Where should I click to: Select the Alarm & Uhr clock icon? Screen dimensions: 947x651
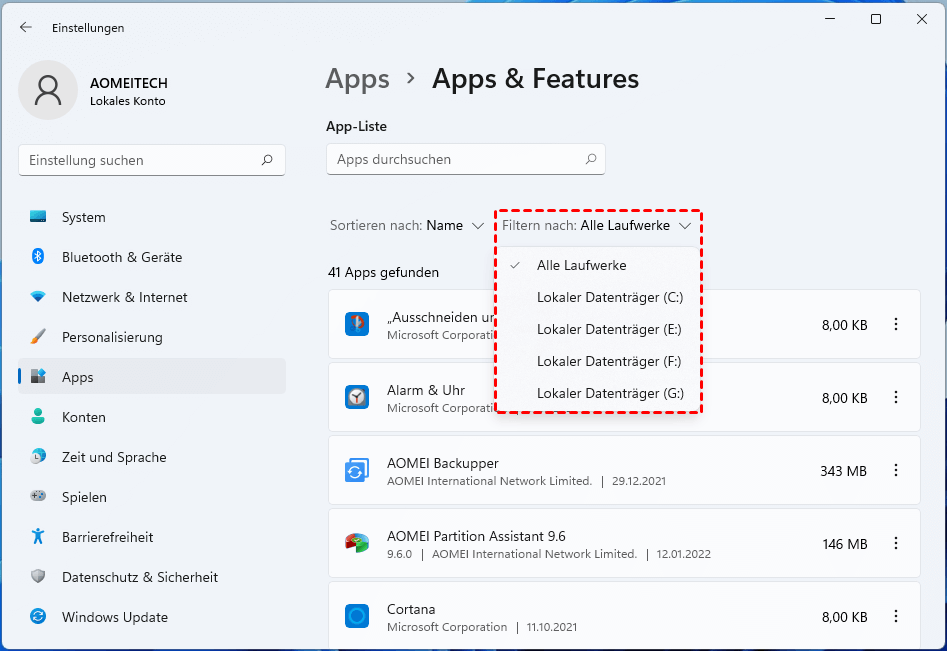[x=357, y=397]
